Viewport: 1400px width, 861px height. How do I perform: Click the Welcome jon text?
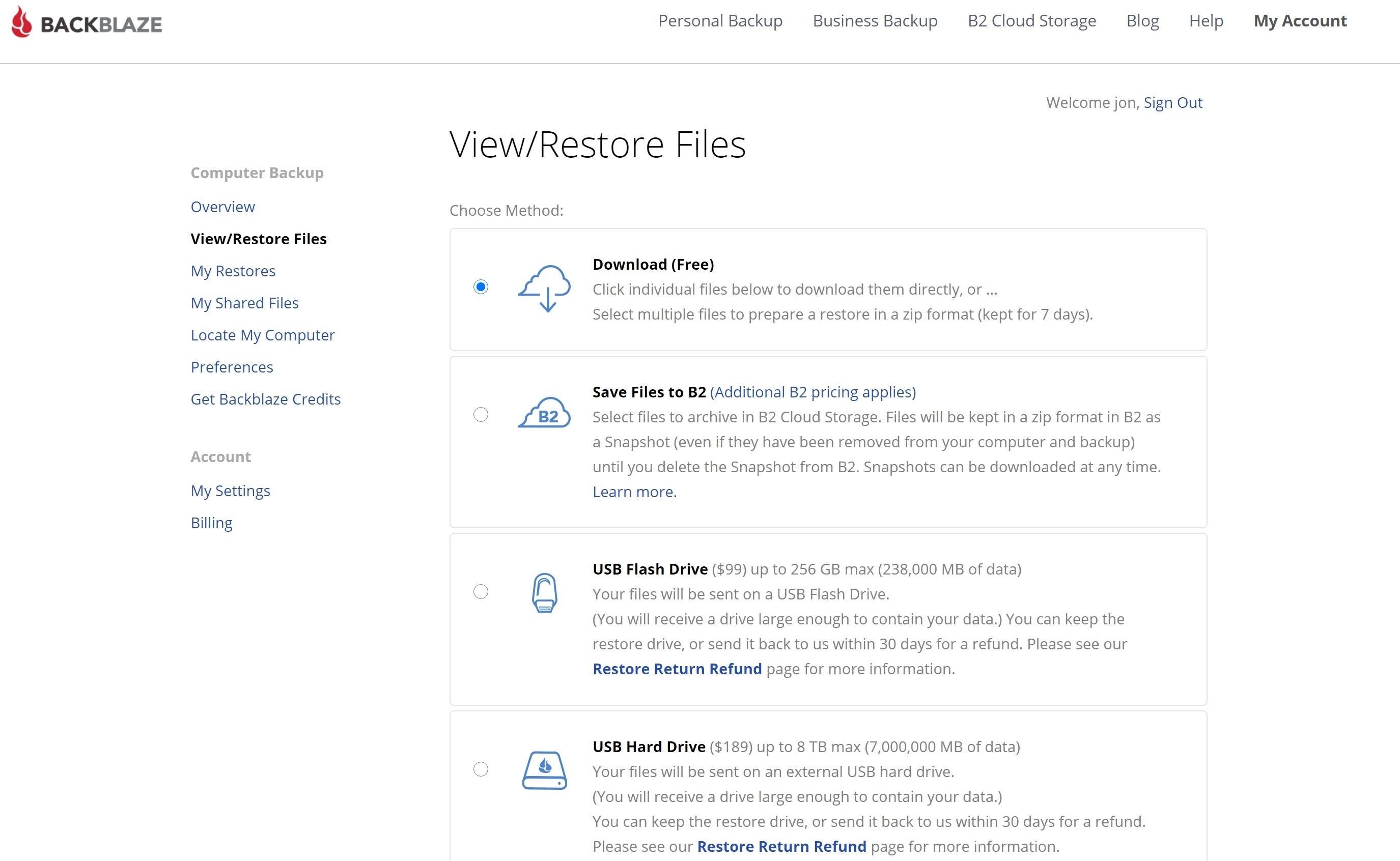1094,102
